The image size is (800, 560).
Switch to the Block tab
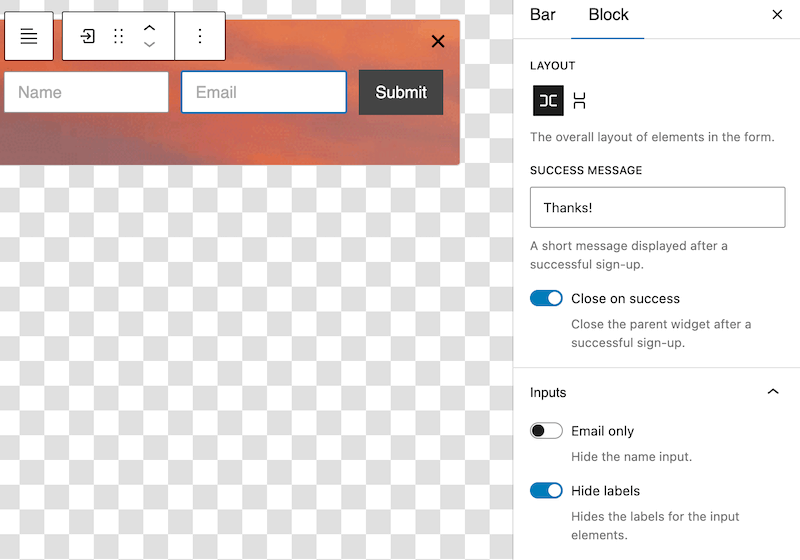tap(608, 15)
